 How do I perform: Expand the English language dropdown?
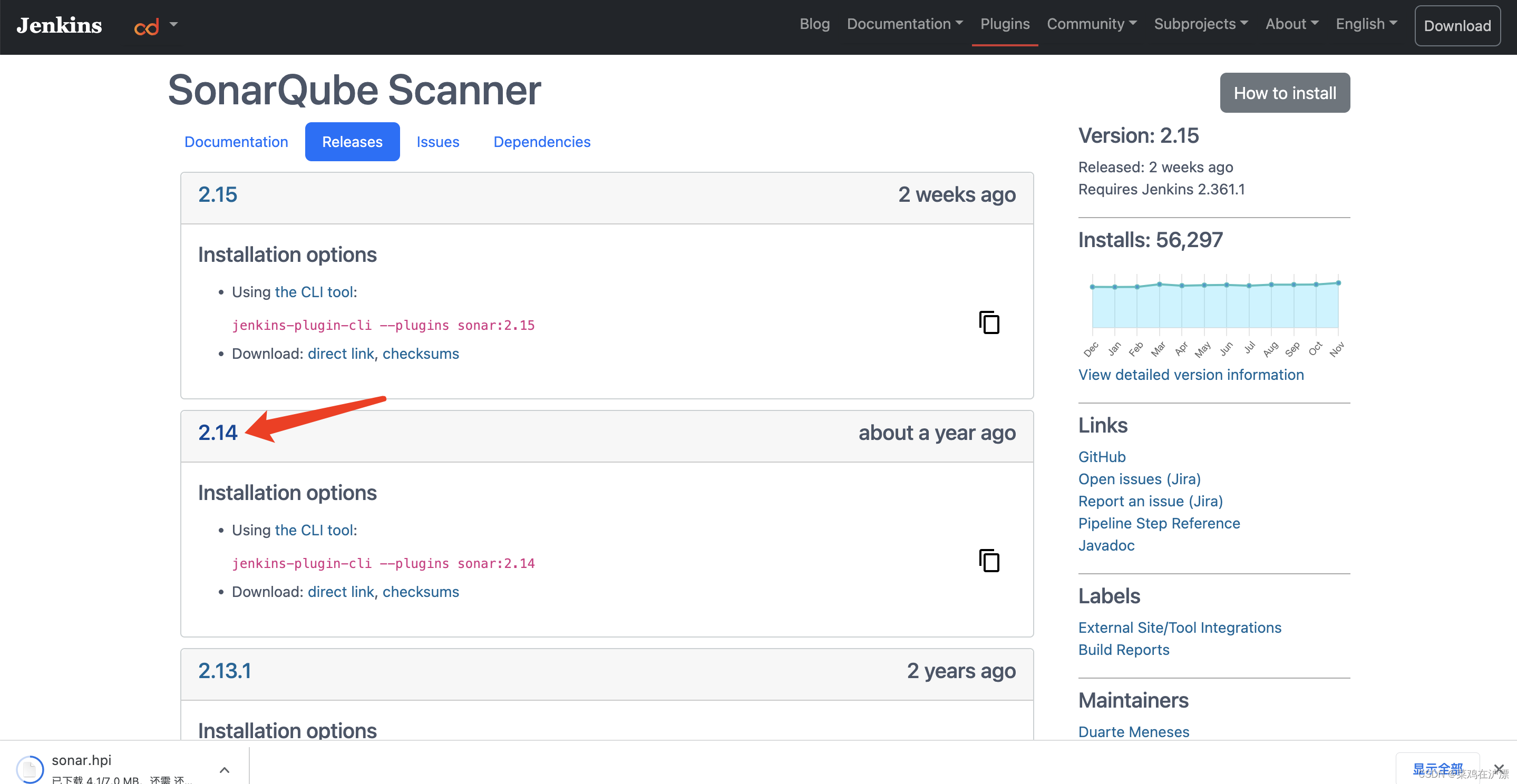(x=1366, y=24)
